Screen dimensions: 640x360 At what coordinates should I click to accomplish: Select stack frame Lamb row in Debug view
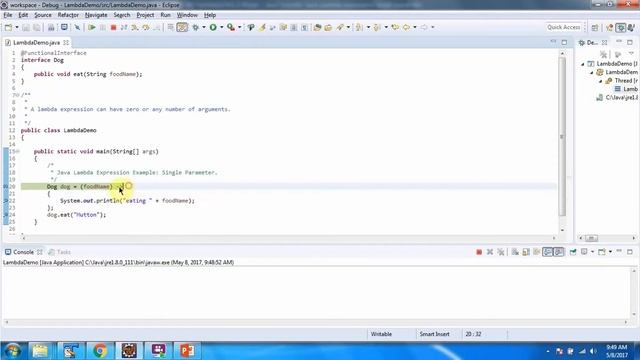click(x=626, y=89)
